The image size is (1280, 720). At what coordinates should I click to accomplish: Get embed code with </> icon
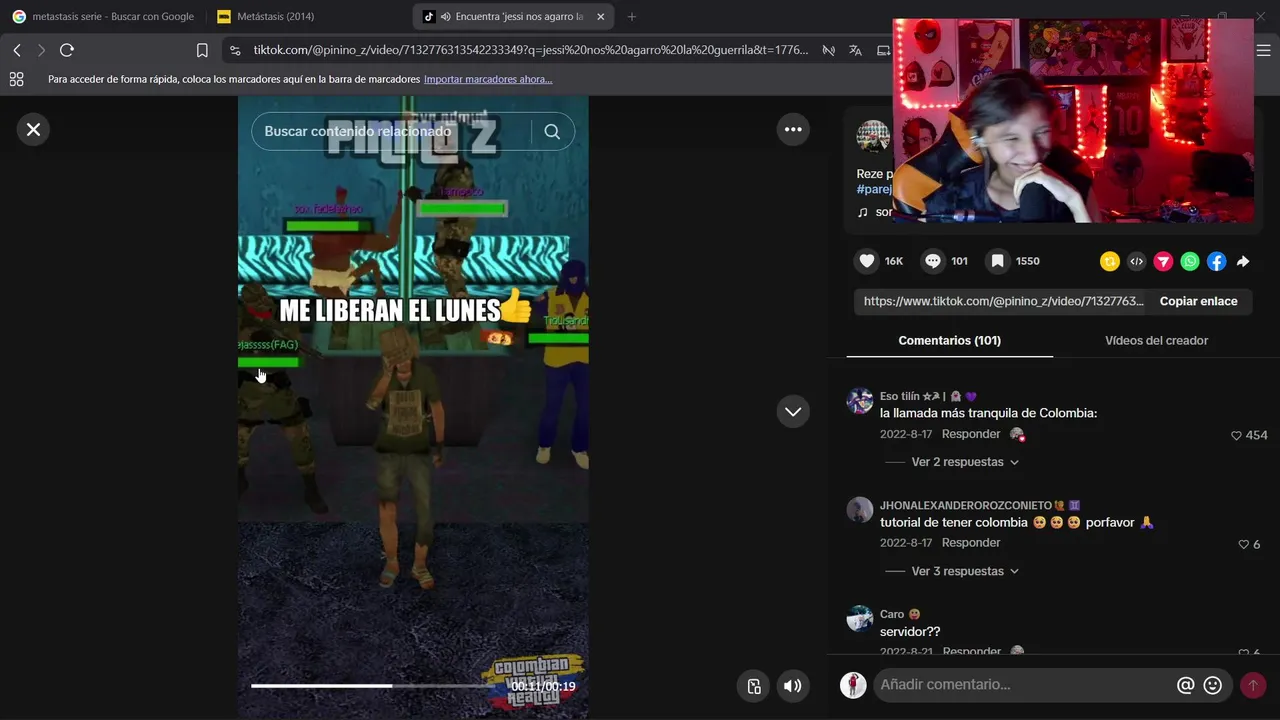1137,261
